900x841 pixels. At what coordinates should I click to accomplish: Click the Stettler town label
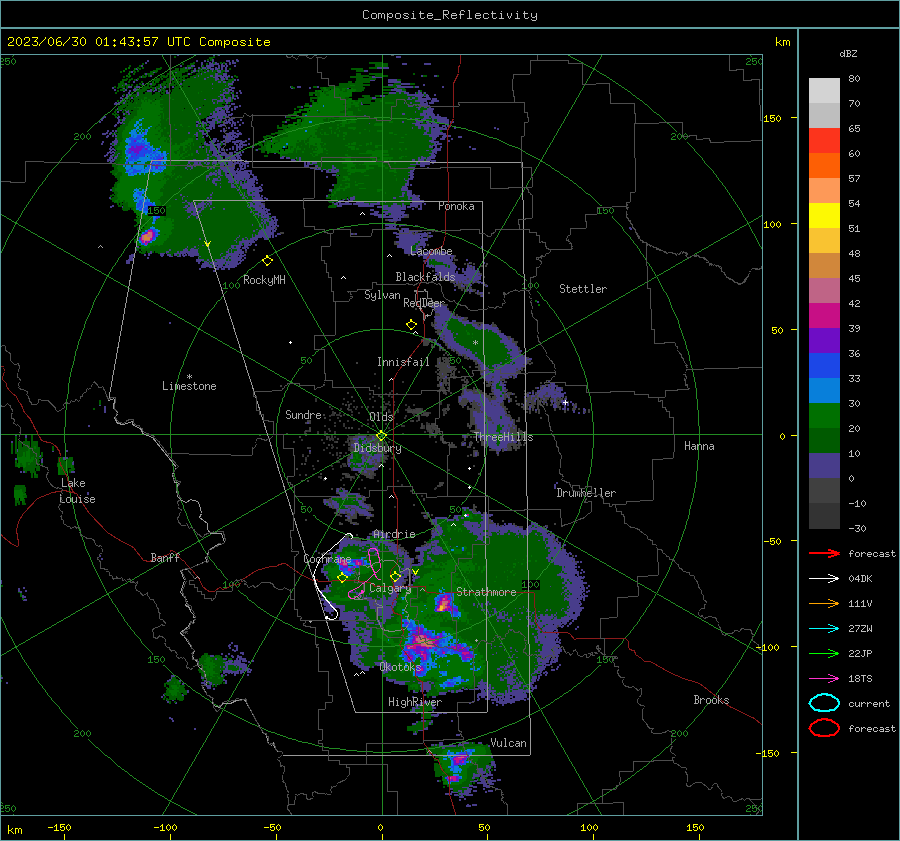pyautogui.click(x=583, y=289)
